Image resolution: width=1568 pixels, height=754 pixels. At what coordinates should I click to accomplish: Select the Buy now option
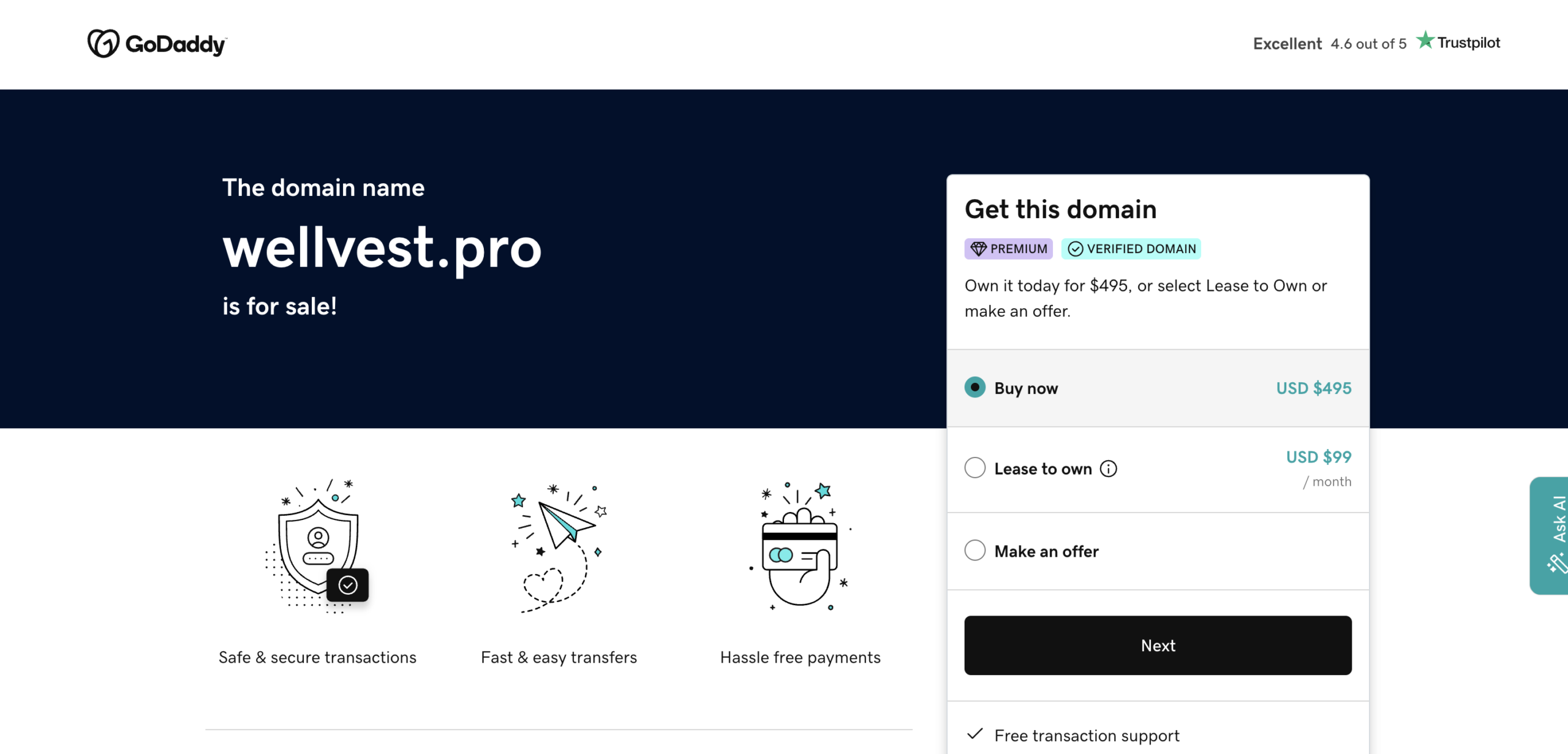pos(975,387)
